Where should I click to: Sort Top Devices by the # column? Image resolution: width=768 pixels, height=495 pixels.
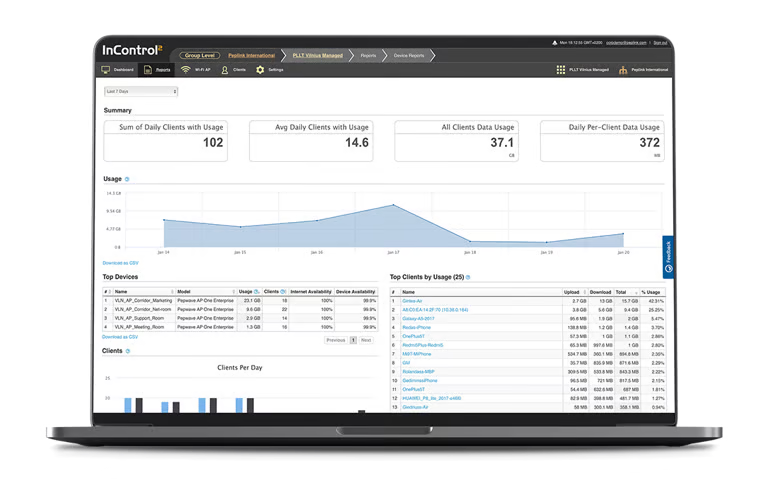pyautogui.click(x=107, y=291)
